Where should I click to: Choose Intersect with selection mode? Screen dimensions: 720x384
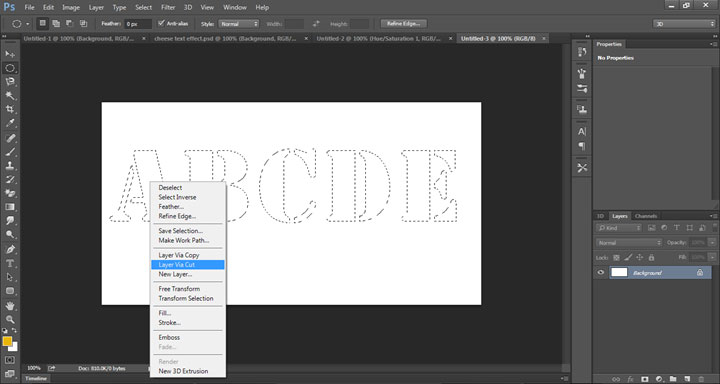tap(83, 23)
